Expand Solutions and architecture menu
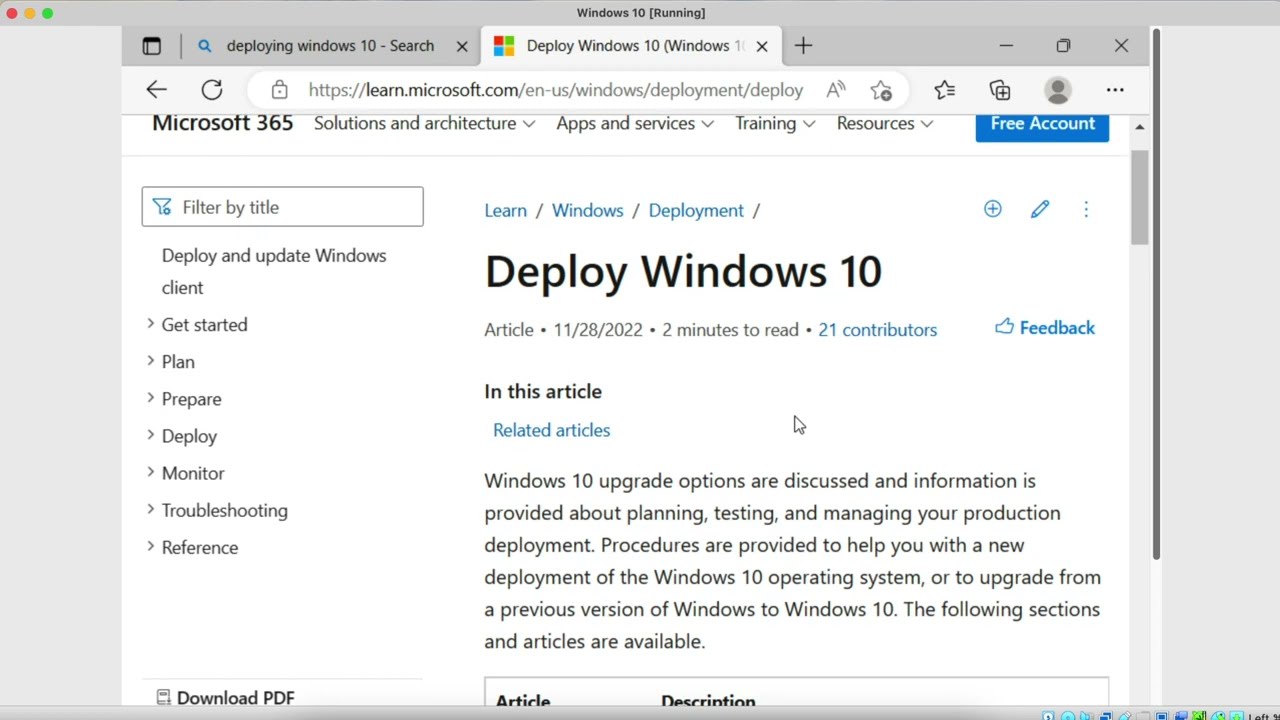Screen dimensions: 1280x720 click(424, 123)
